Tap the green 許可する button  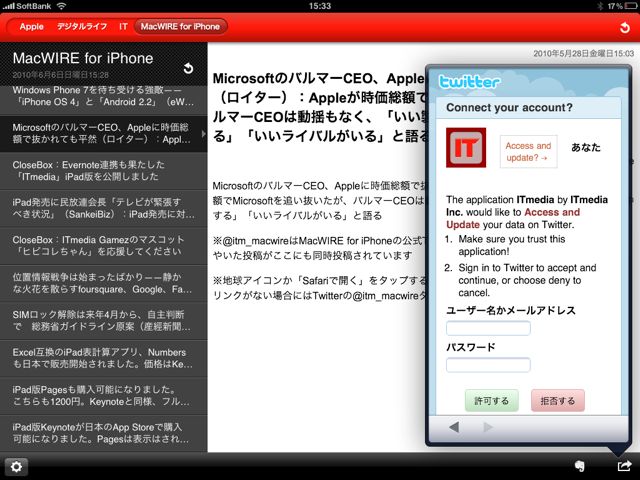point(492,400)
